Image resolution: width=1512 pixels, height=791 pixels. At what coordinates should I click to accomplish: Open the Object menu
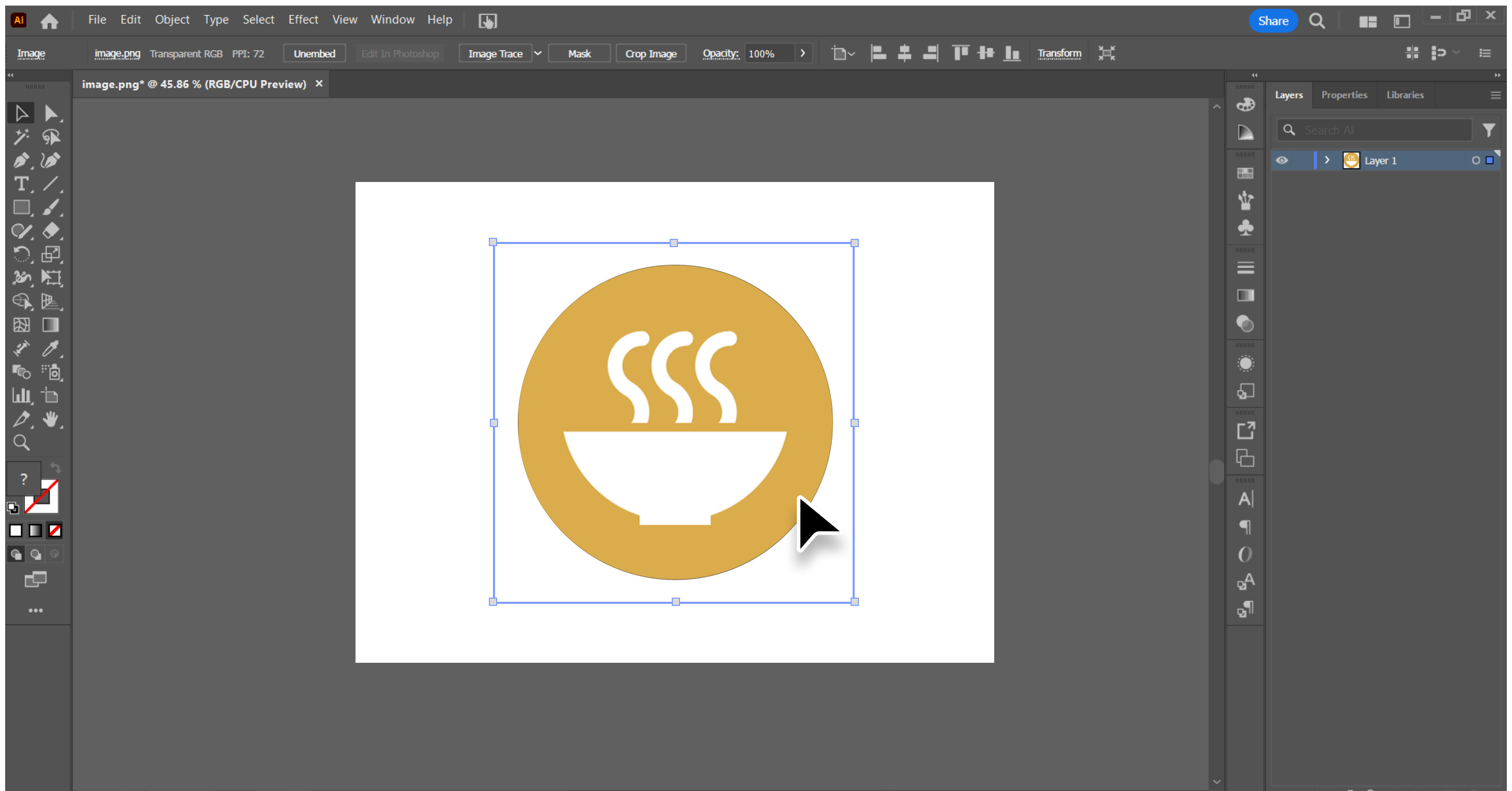[172, 19]
